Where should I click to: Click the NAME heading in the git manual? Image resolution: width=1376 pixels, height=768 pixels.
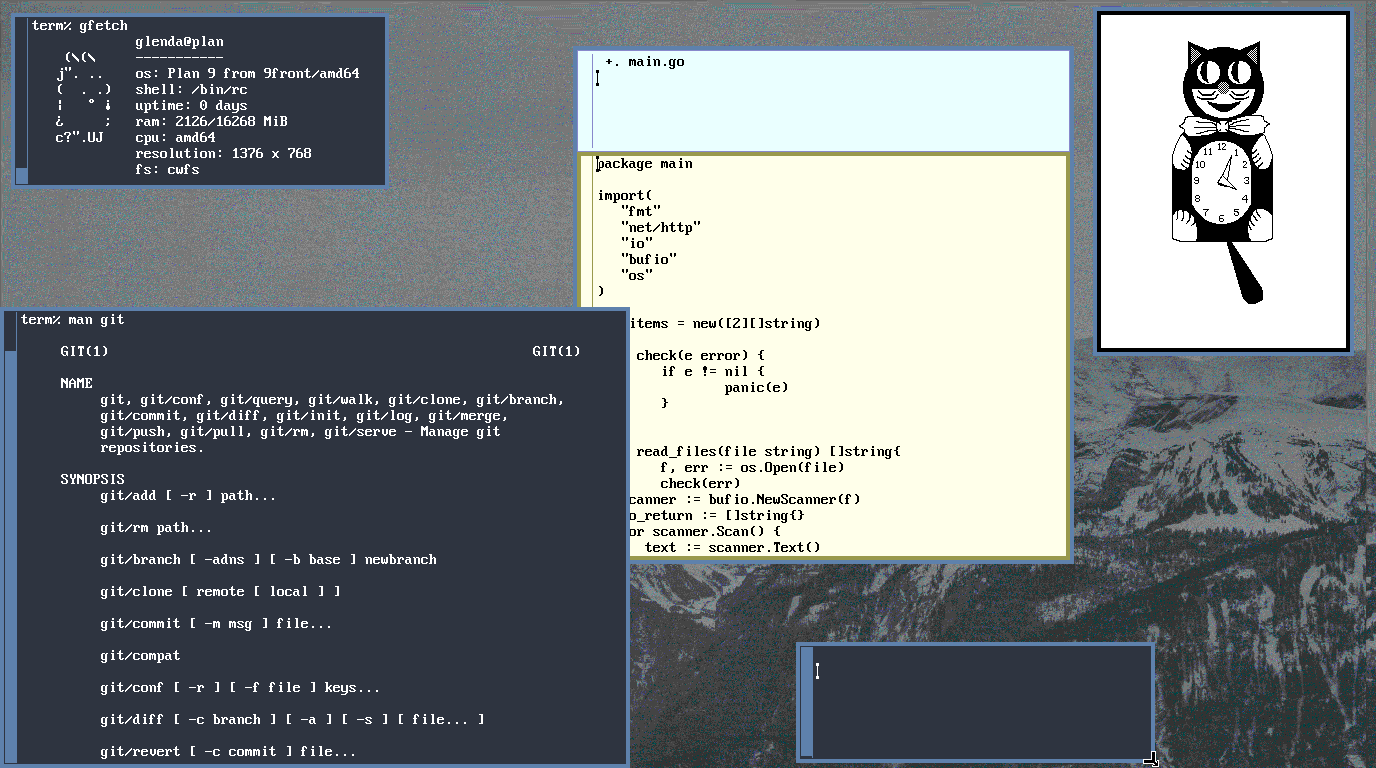click(x=76, y=383)
